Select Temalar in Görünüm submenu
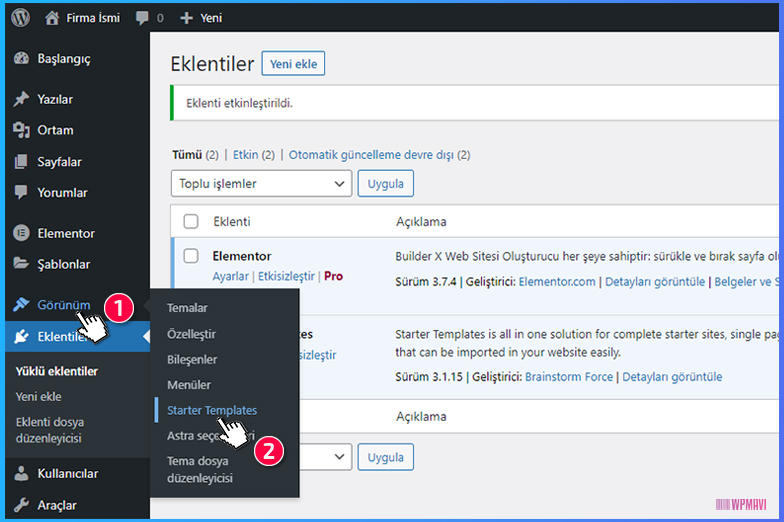The height and width of the screenshot is (522, 784). [x=188, y=308]
